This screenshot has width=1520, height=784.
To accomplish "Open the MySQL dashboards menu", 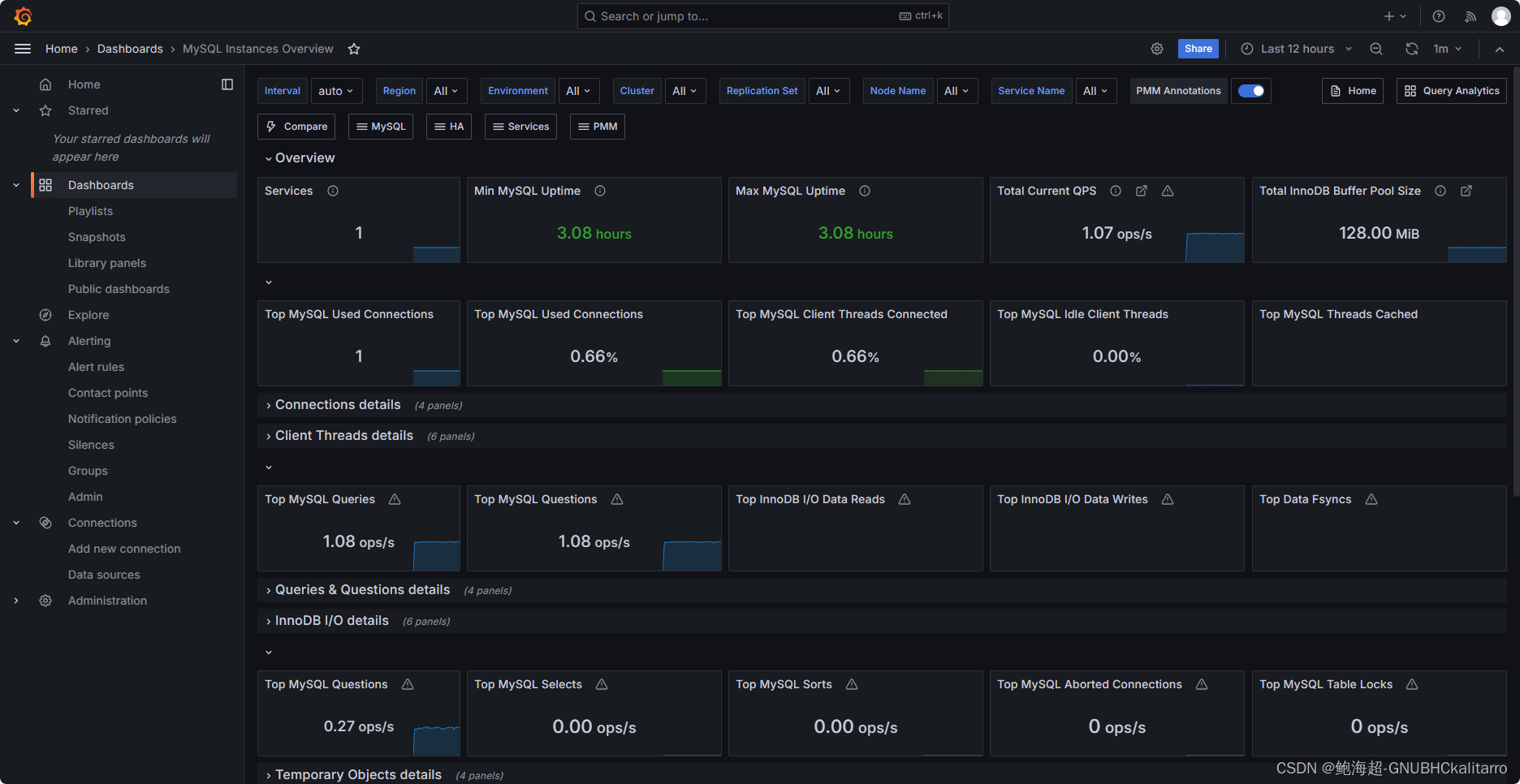I will (x=381, y=127).
